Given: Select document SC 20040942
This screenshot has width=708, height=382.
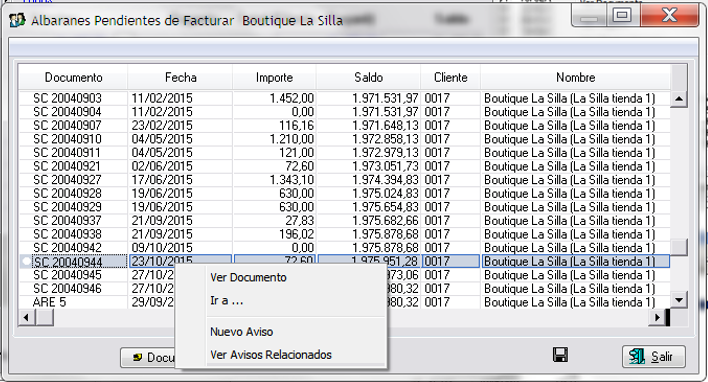Looking at the screenshot, I should point(67,247).
